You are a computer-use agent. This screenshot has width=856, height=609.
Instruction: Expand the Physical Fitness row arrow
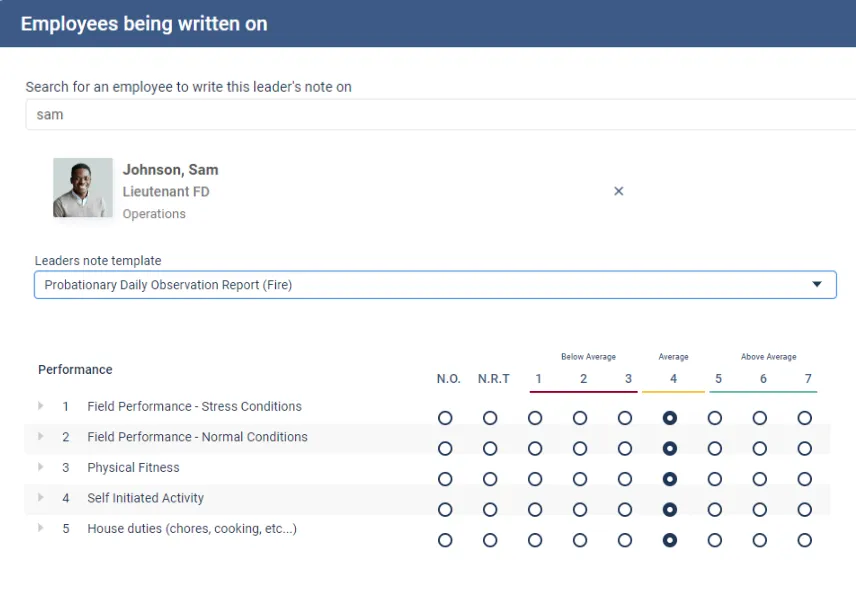pyautogui.click(x=41, y=467)
